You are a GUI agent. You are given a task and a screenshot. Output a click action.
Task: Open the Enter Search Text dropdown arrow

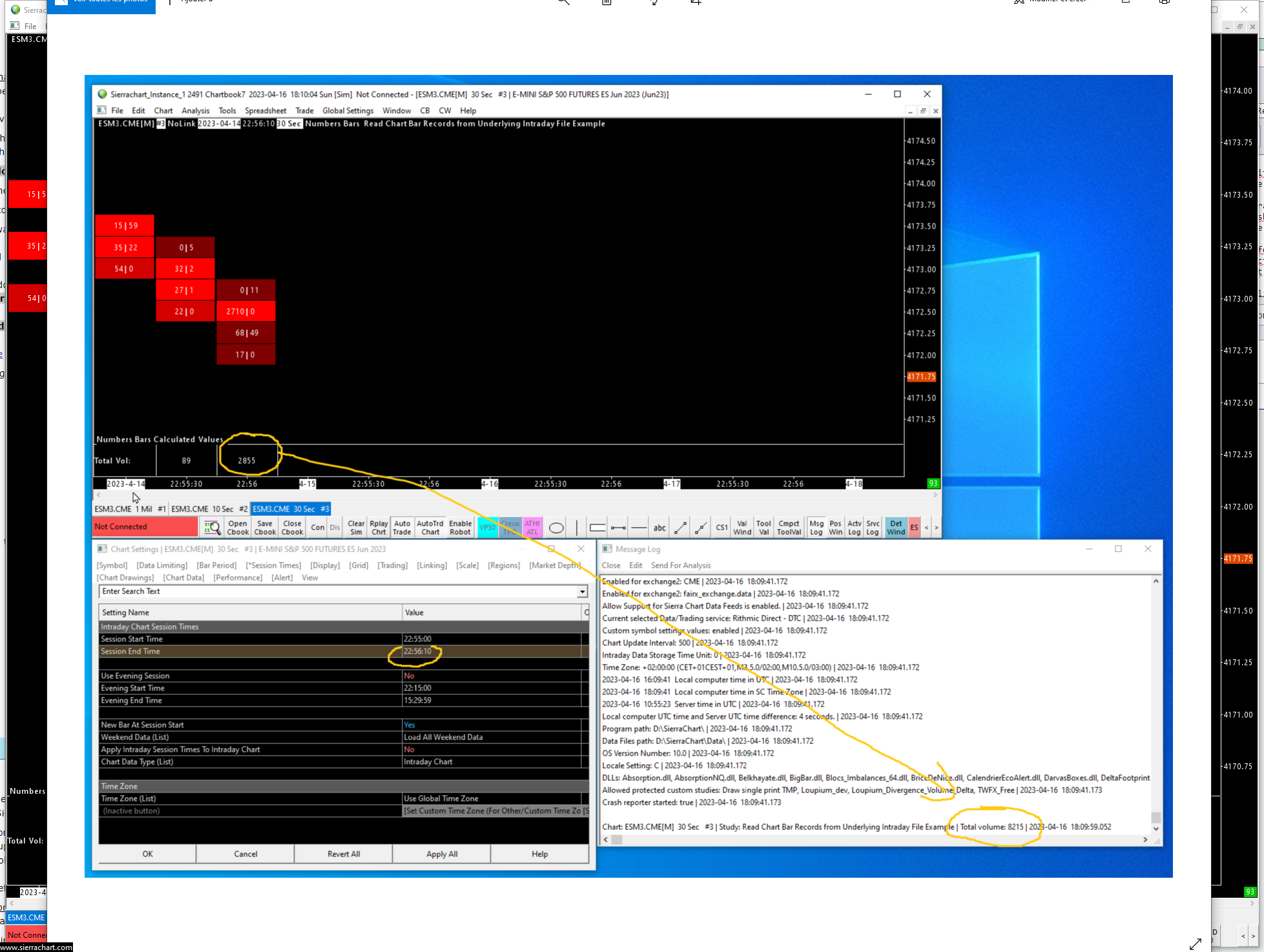(582, 592)
